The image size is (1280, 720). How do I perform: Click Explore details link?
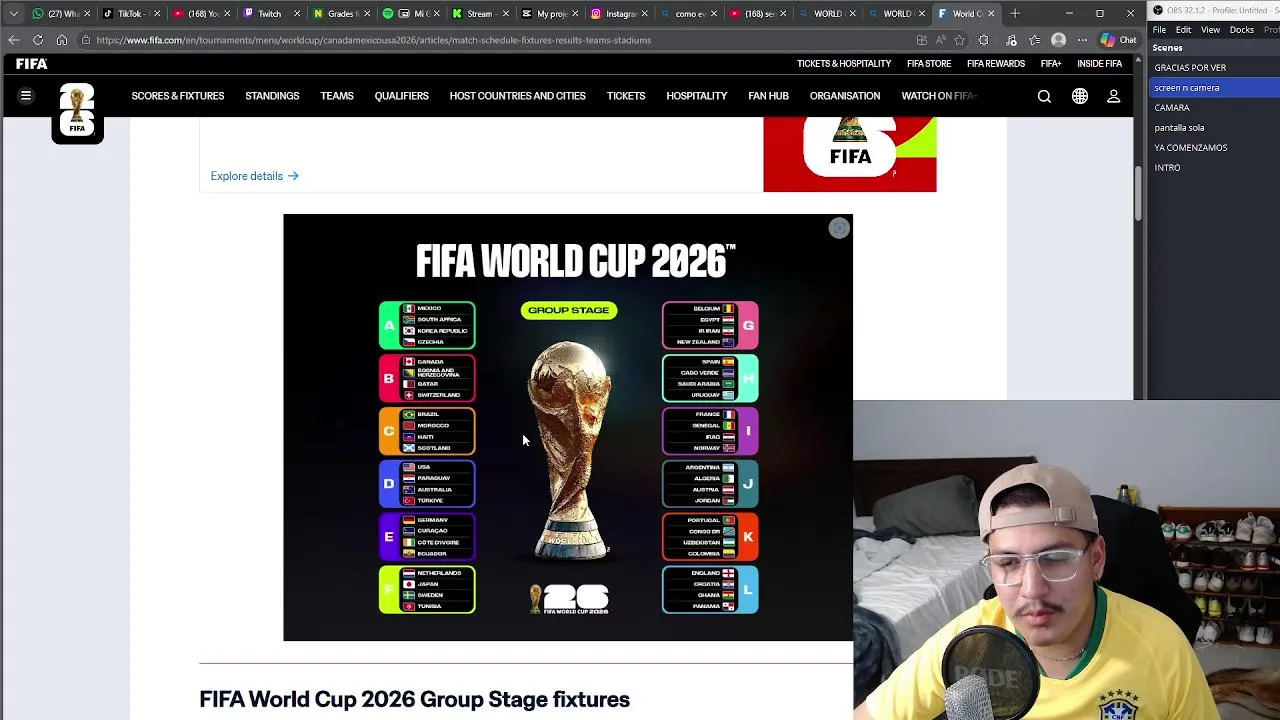254,176
